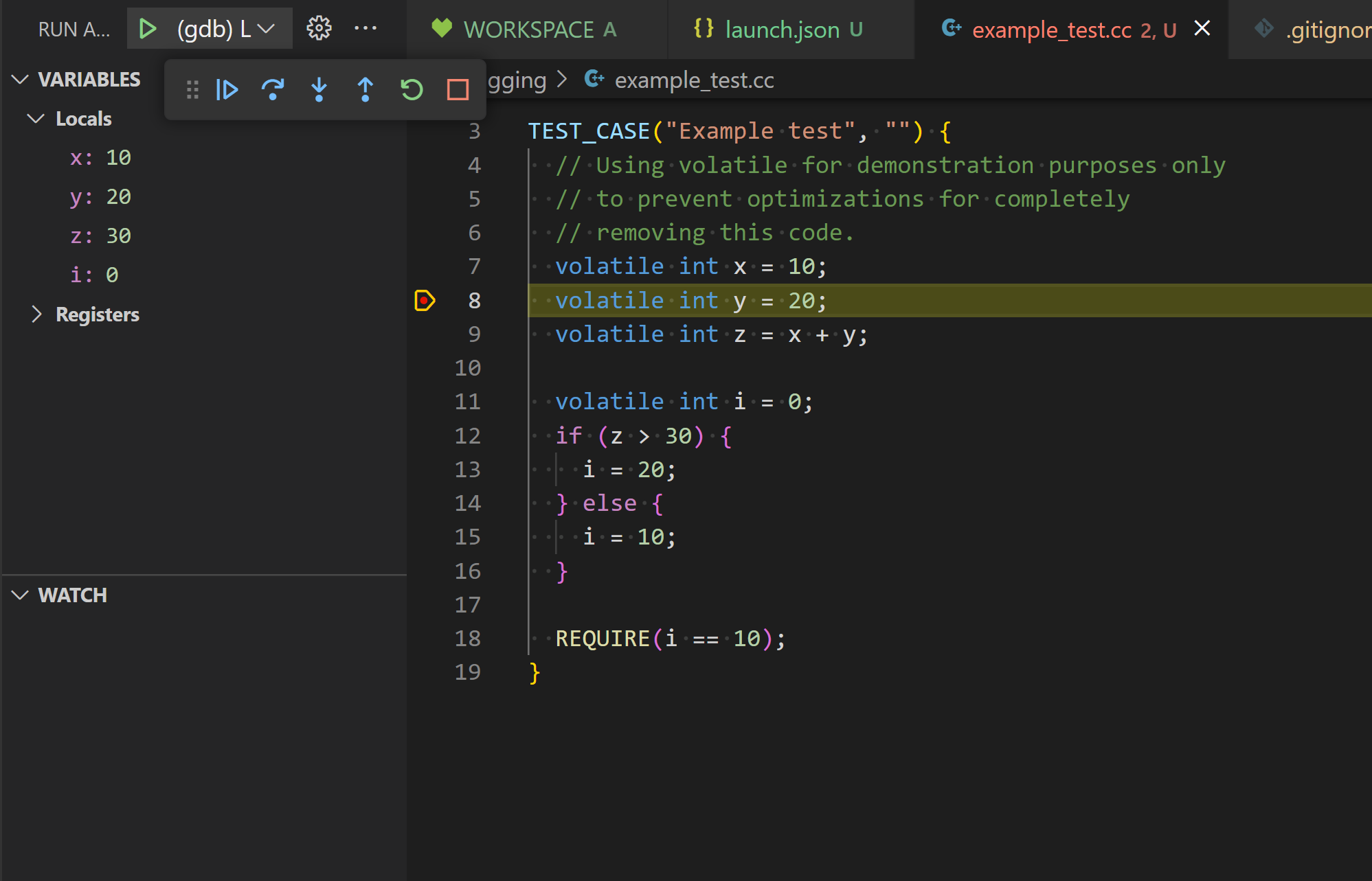The image size is (1372, 881).
Task: Click the Step Out arrow icon
Action: 365,90
